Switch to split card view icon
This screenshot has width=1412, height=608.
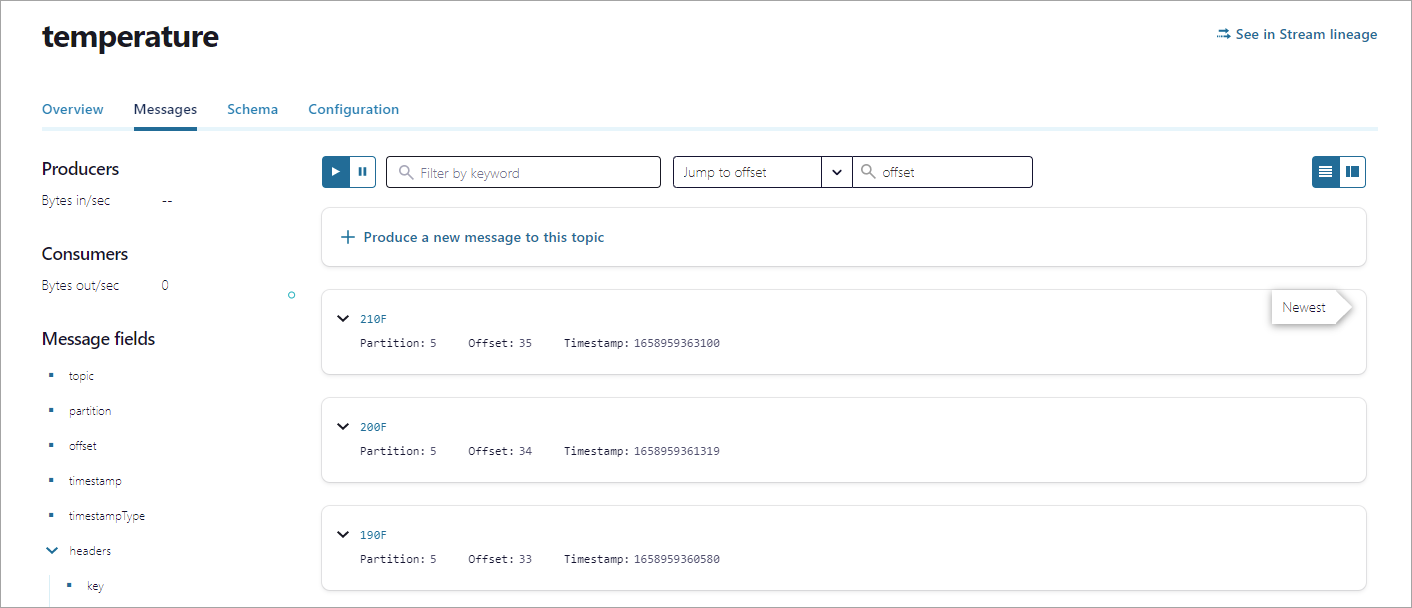tap(1352, 172)
